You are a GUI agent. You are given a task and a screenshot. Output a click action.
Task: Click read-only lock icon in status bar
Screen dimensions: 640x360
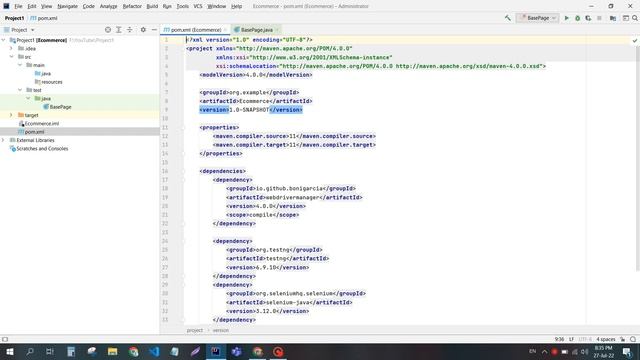pos(622,339)
